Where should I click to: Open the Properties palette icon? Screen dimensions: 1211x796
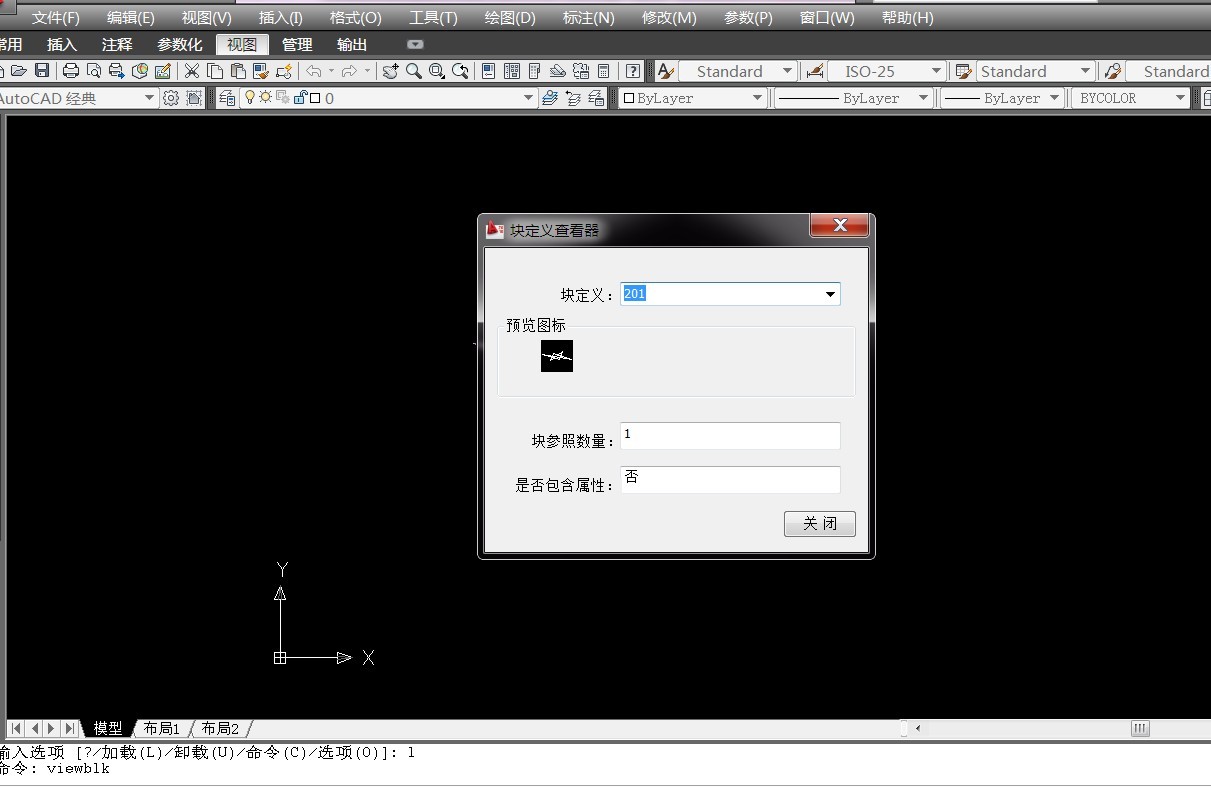tap(488, 71)
